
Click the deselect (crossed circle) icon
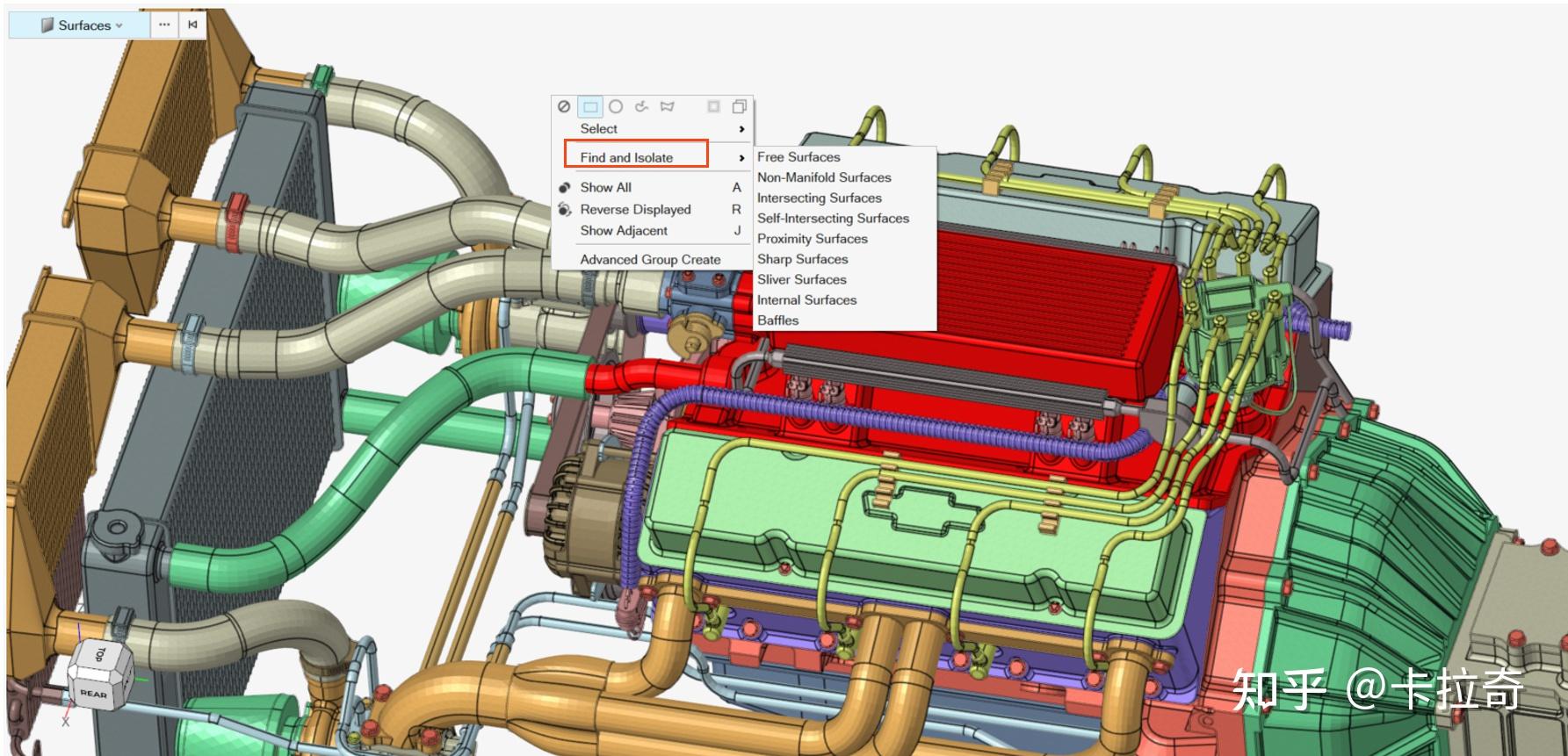pos(564,106)
